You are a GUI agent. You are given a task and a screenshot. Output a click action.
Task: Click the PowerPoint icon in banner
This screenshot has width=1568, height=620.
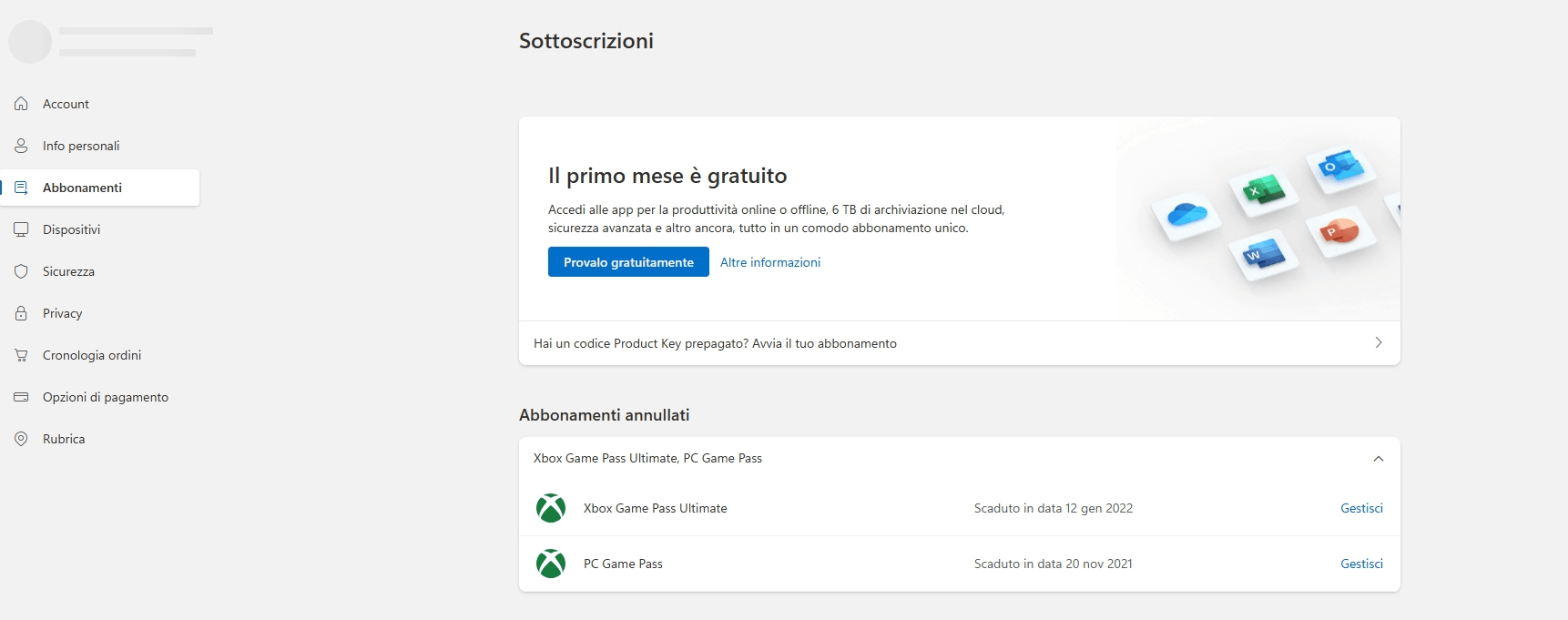[x=1340, y=233]
